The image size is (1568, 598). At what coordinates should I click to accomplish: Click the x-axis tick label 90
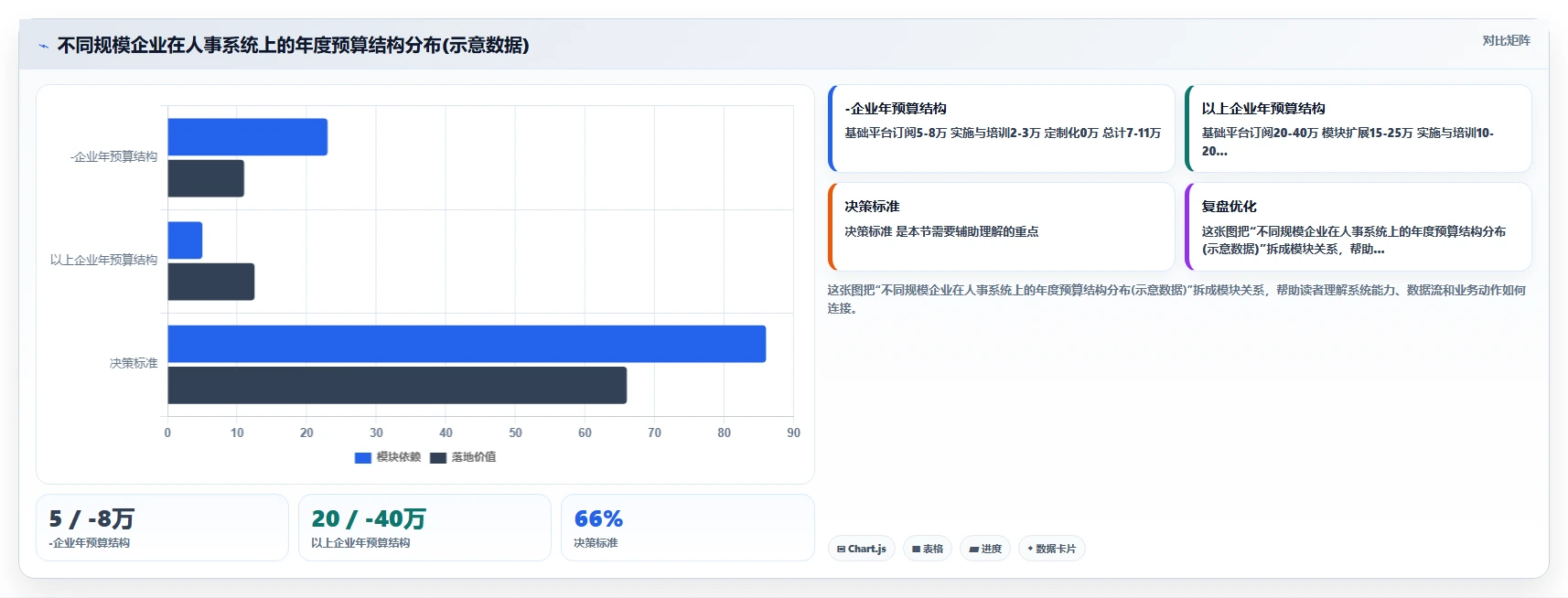[x=793, y=433]
